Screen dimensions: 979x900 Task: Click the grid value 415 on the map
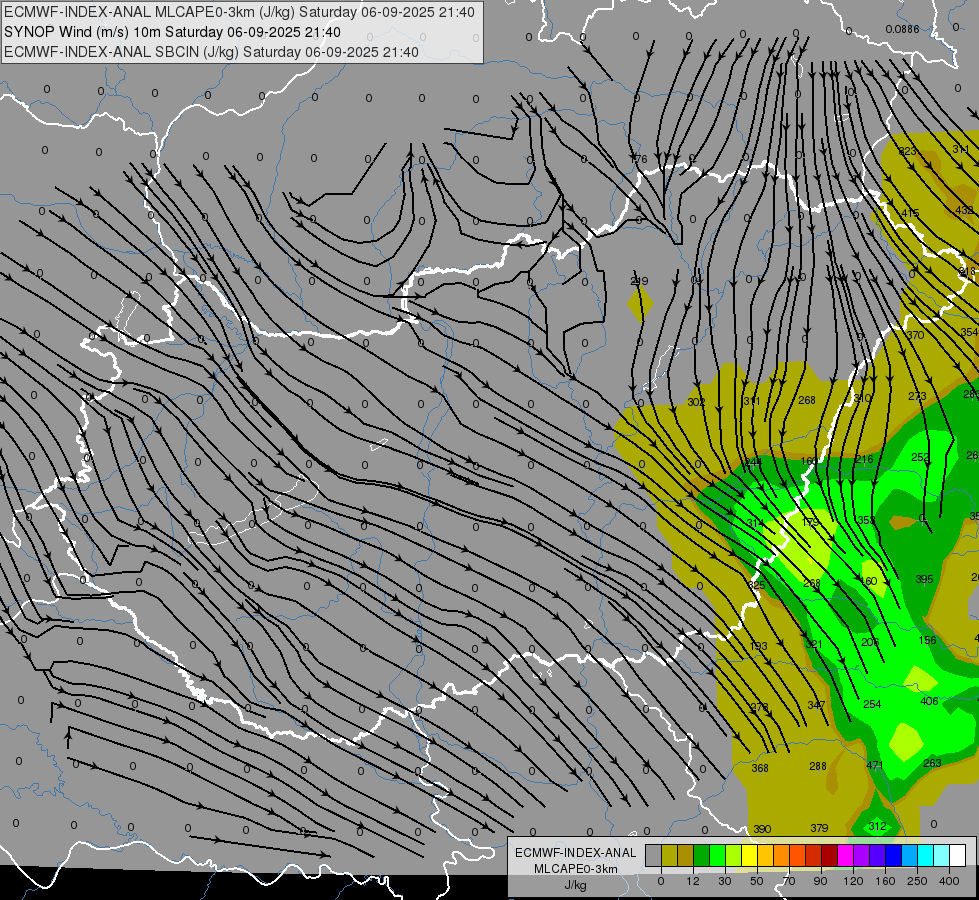pos(910,213)
